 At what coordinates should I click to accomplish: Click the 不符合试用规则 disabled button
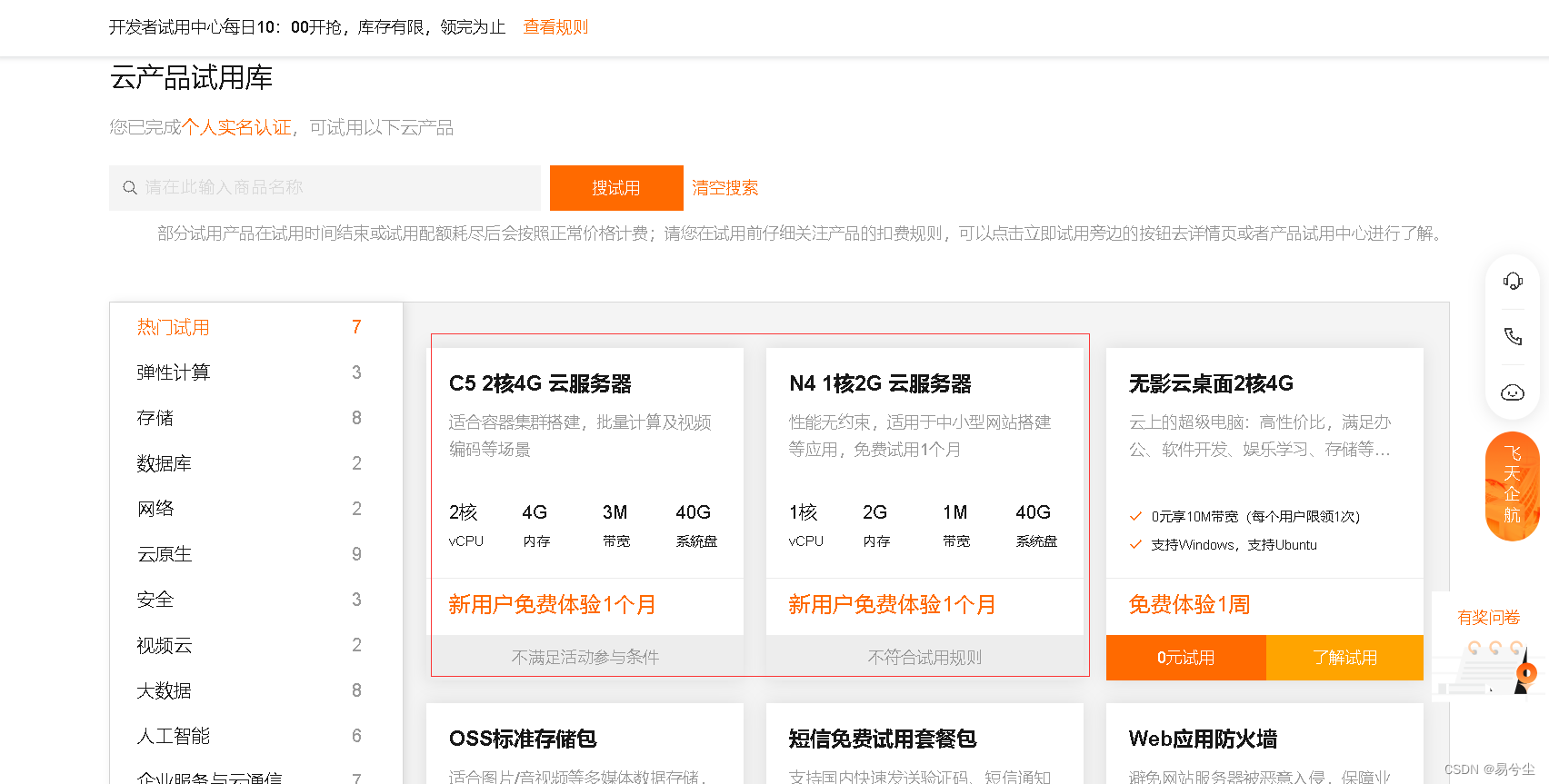pyautogui.click(x=925, y=658)
